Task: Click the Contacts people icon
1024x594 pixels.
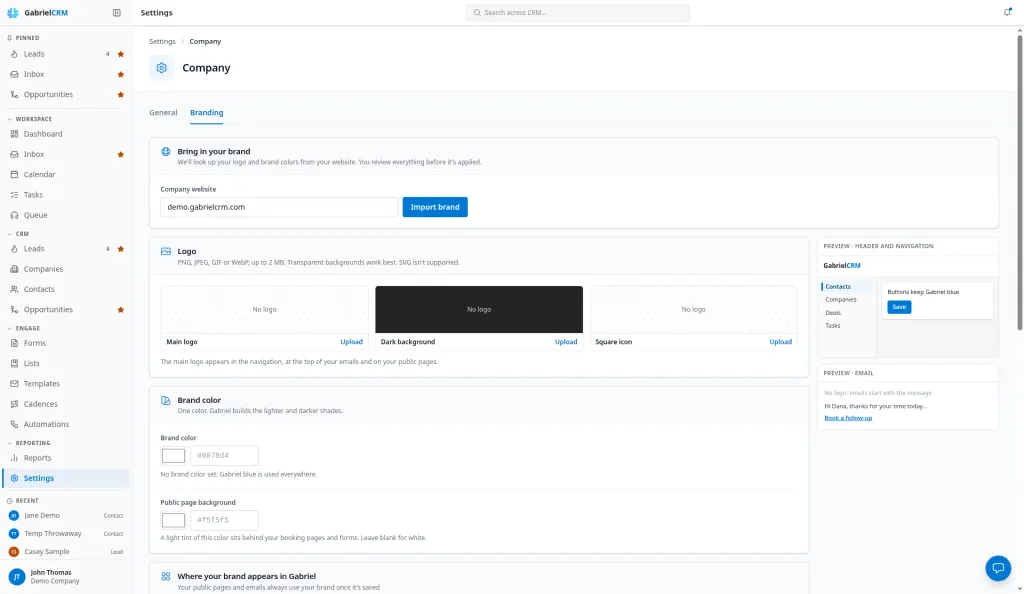Action: [x=14, y=289]
